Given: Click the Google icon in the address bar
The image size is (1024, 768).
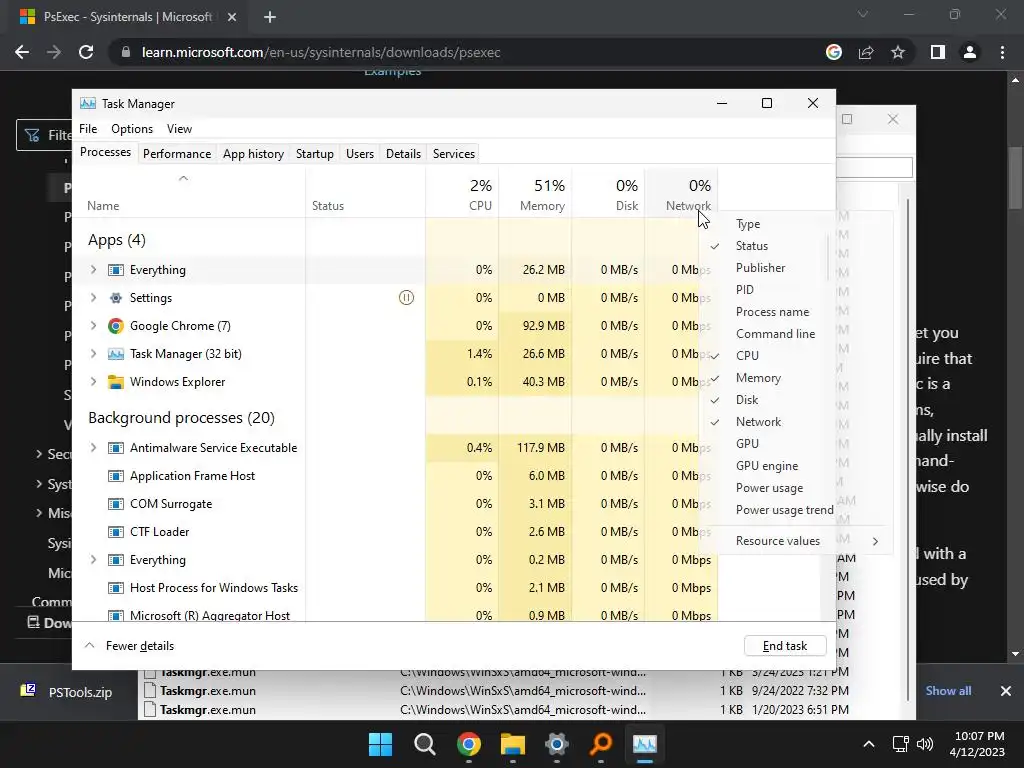Looking at the screenshot, I should pyautogui.click(x=834, y=52).
